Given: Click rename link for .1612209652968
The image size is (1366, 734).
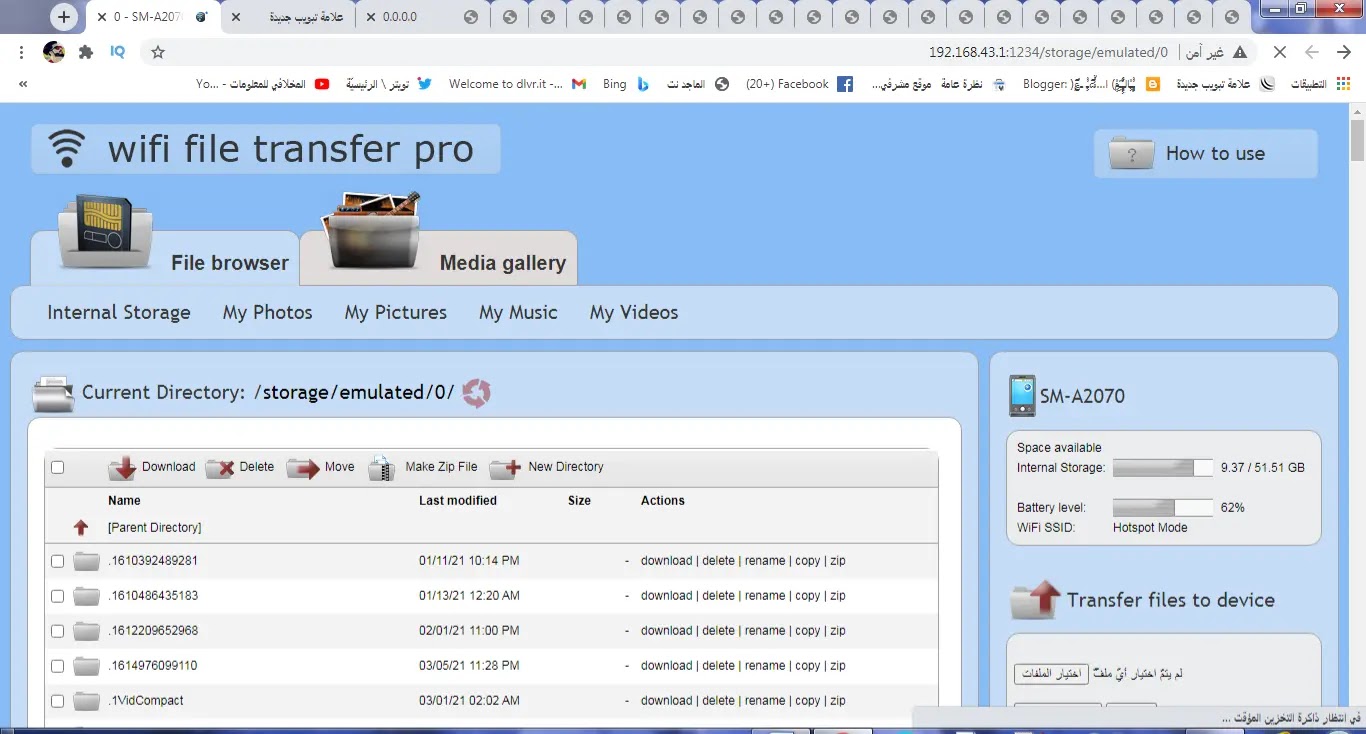Looking at the screenshot, I should tap(765, 631).
